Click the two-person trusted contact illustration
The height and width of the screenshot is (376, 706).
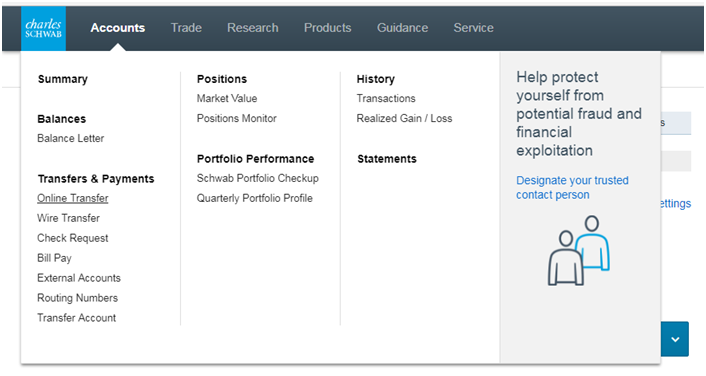[579, 250]
